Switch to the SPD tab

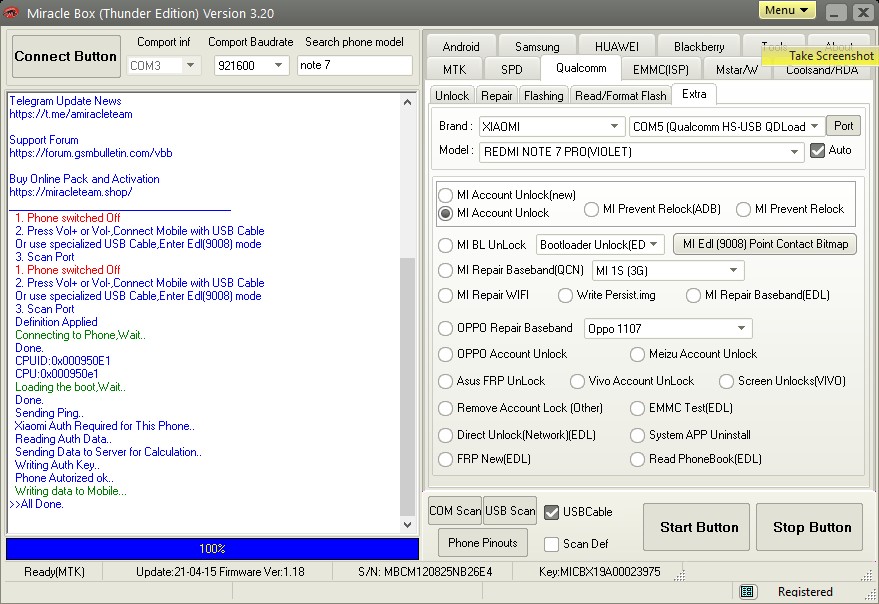pos(512,70)
